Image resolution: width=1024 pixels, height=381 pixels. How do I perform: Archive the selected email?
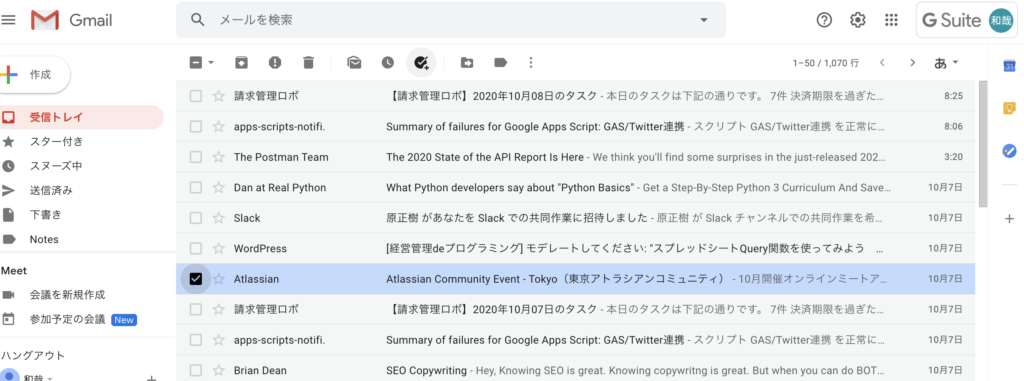[x=241, y=63]
